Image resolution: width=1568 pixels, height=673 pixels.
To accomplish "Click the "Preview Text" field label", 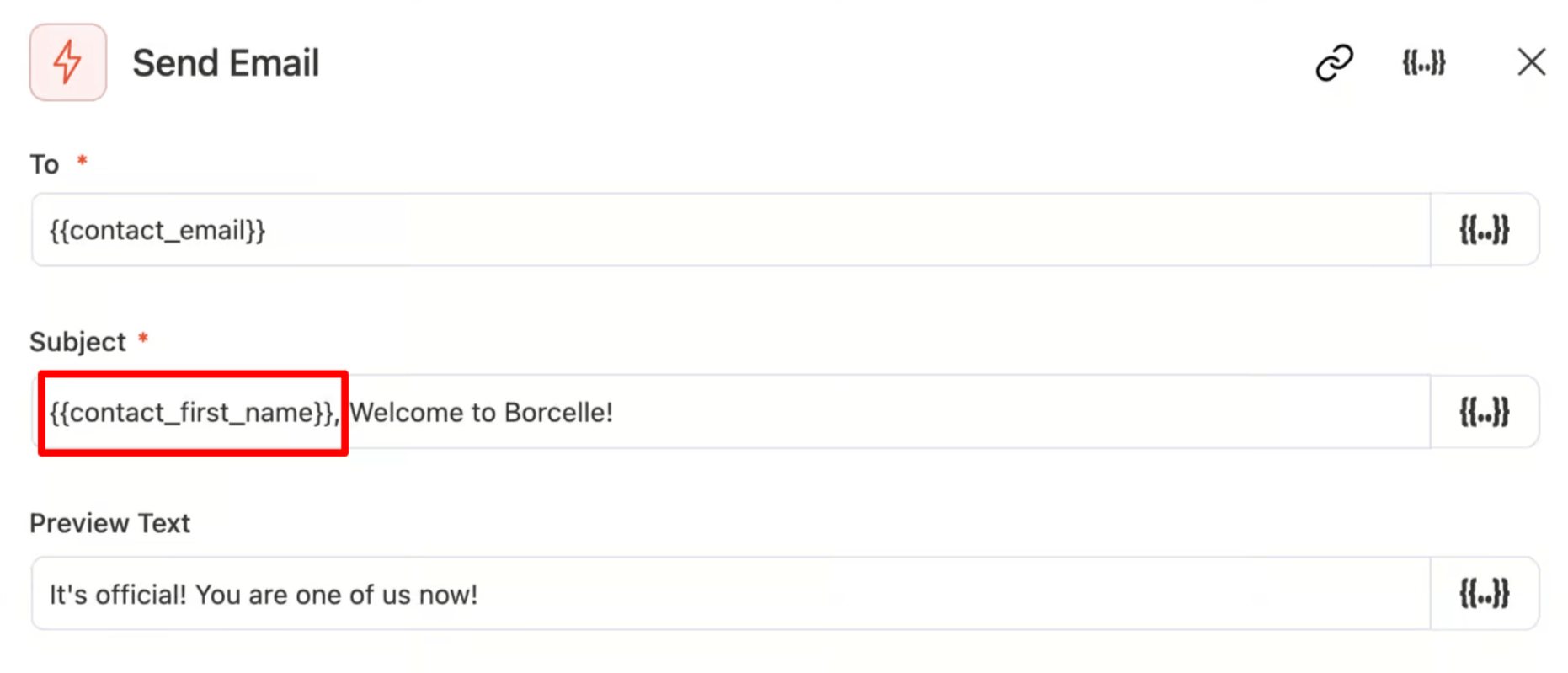I will pos(109,524).
